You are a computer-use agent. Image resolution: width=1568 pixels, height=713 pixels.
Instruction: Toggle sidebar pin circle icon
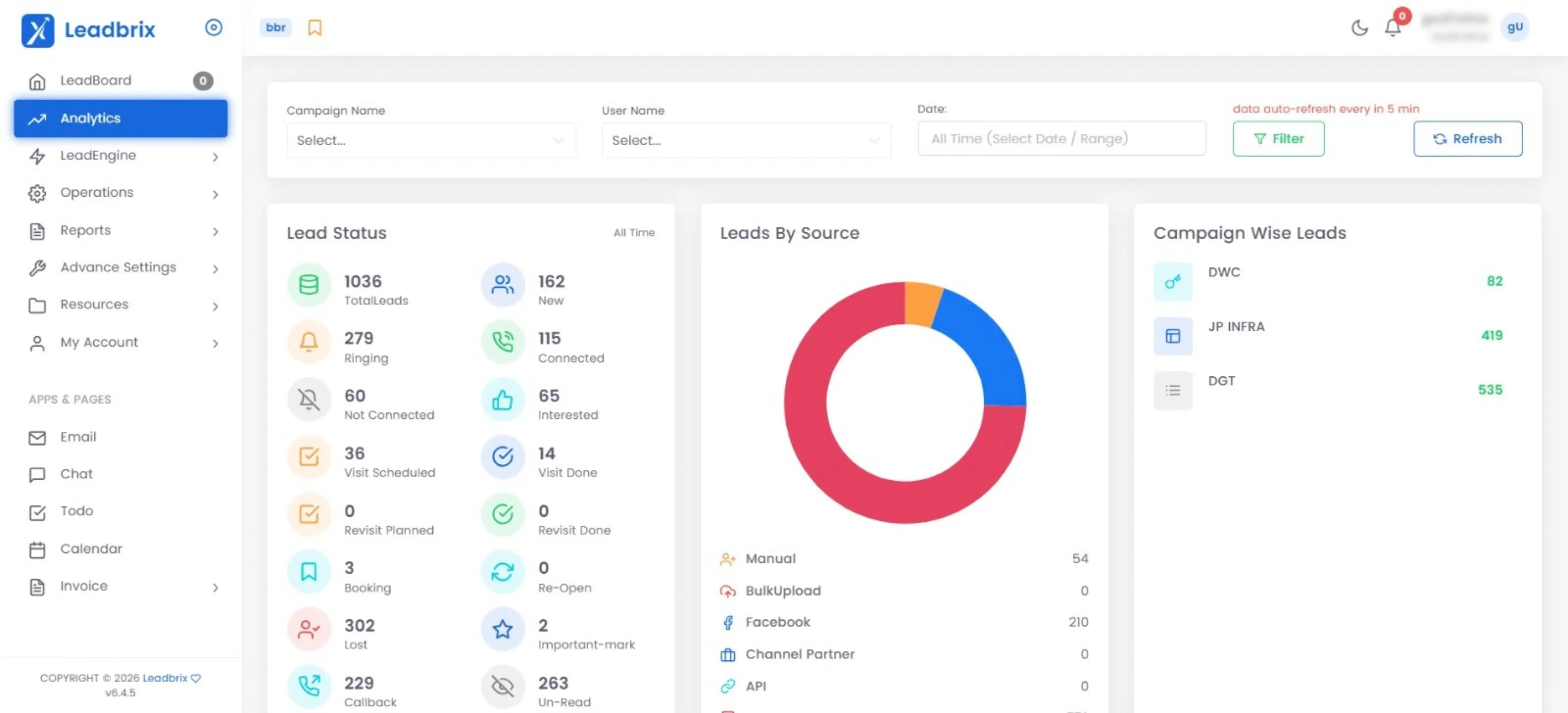(214, 27)
